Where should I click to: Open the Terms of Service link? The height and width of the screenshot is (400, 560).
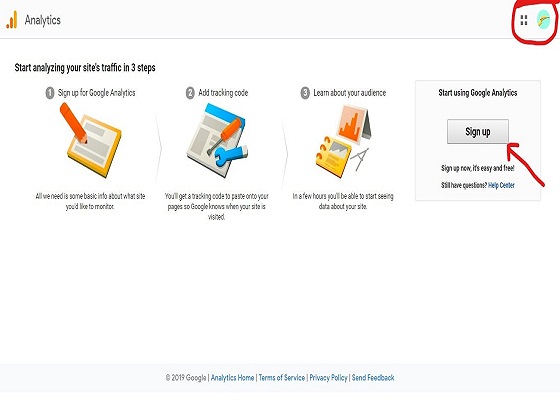(282, 378)
